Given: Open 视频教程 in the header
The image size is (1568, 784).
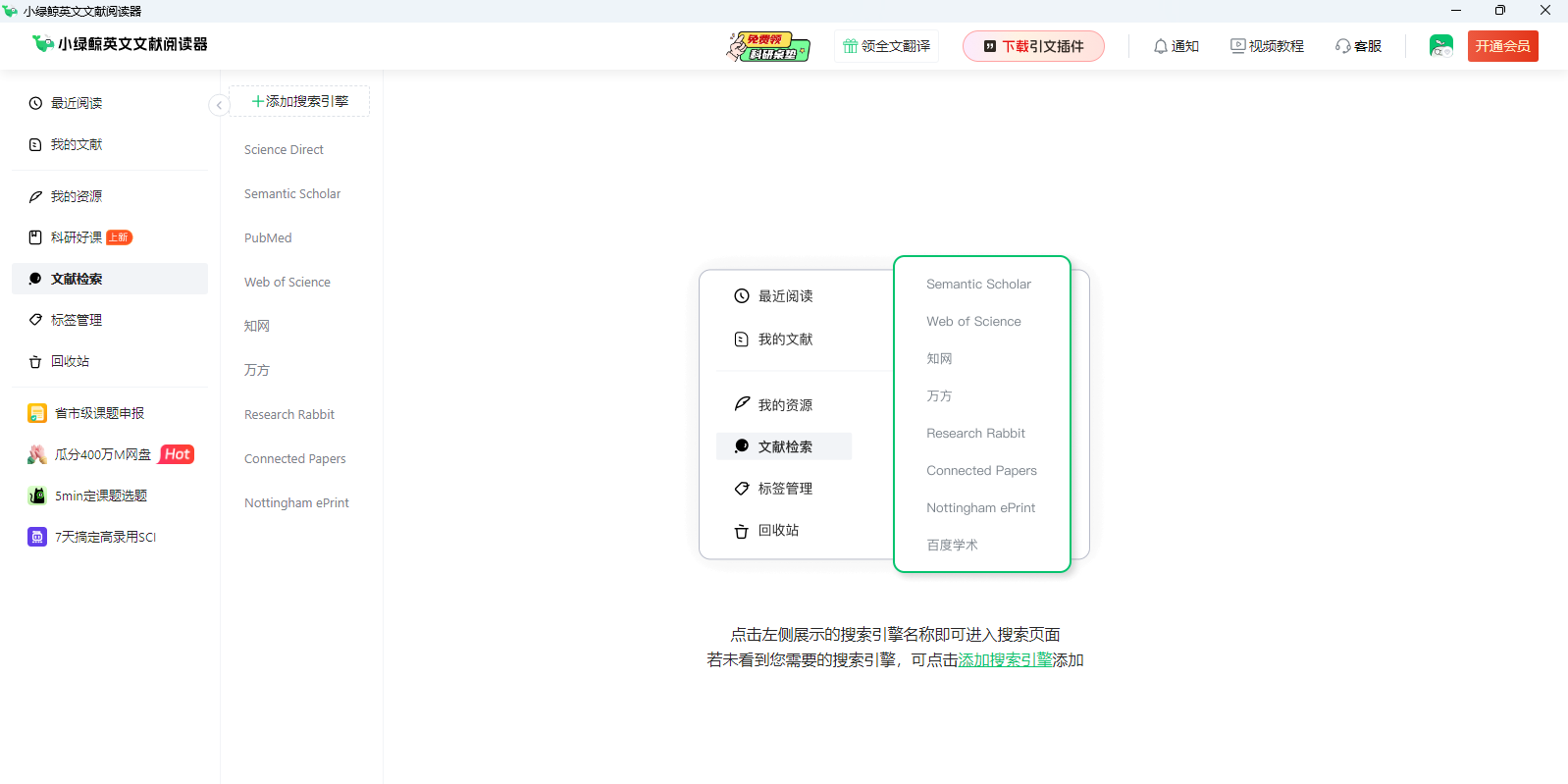Looking at the screenshot, I should [x=1267, y=46].
